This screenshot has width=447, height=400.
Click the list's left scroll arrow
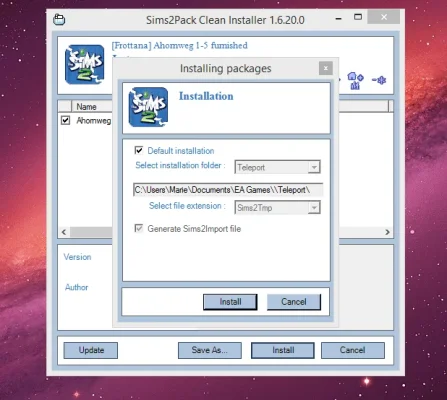(64, 232)
